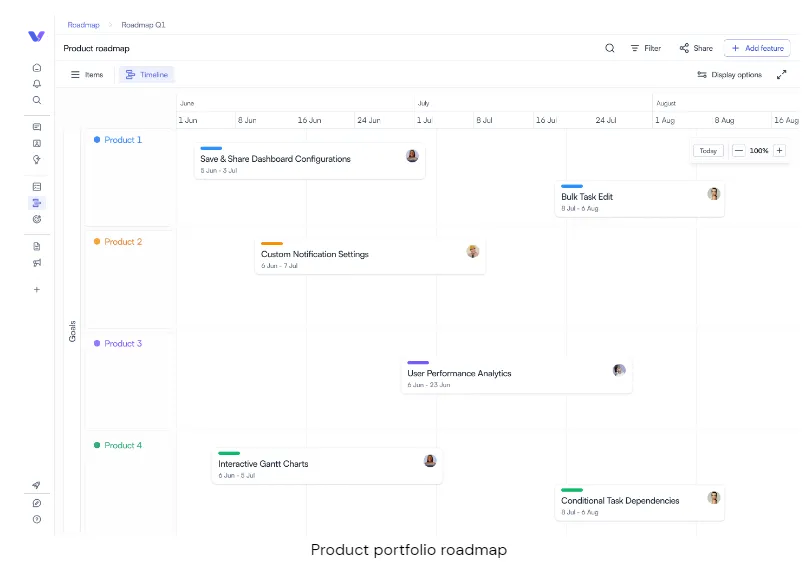Image resolution: width=811 pixels, height=572 pixels.
Task: Open the contacts portrait icon in sidebar
Action: coord(37,143)
